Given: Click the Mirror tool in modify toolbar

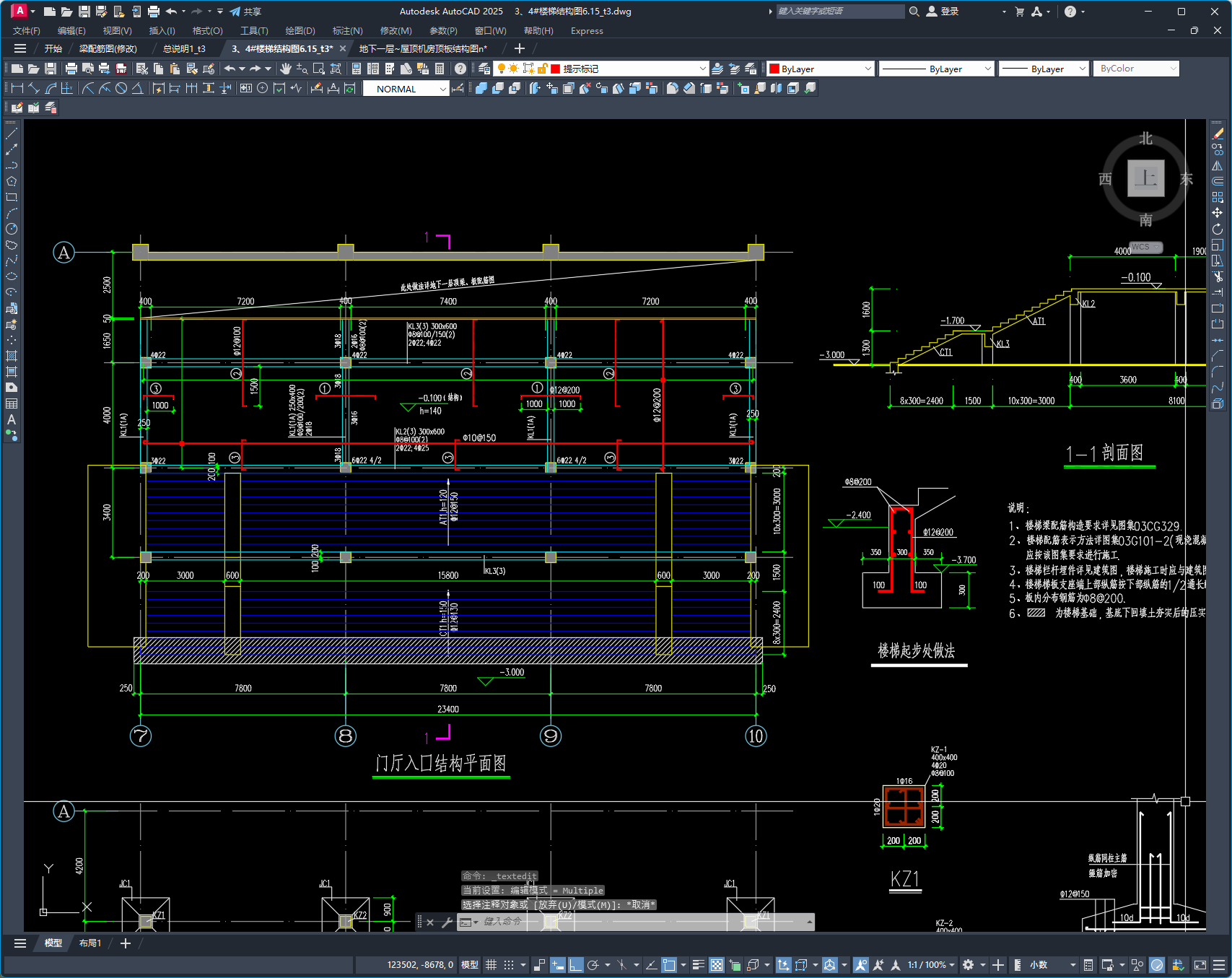Looking at the screenshot, I should tap(1218, 165).
